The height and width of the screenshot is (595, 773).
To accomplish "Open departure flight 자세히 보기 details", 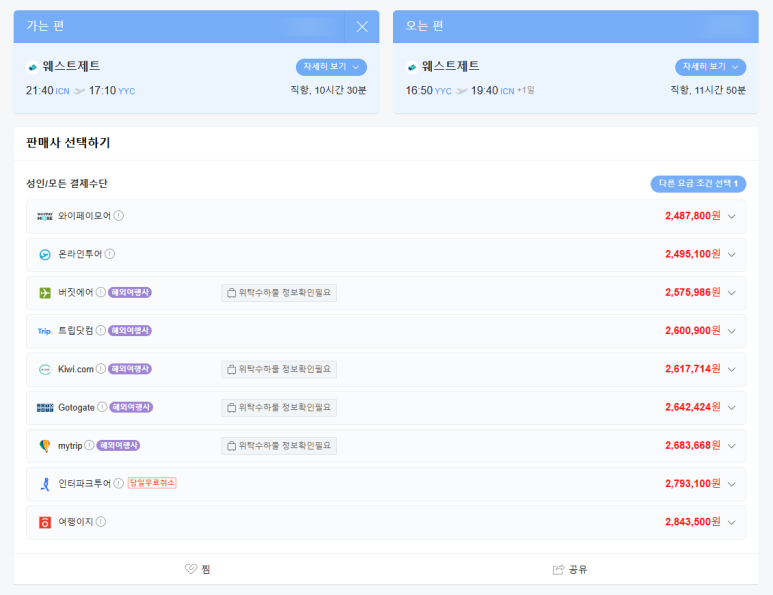I will (331, 67).
